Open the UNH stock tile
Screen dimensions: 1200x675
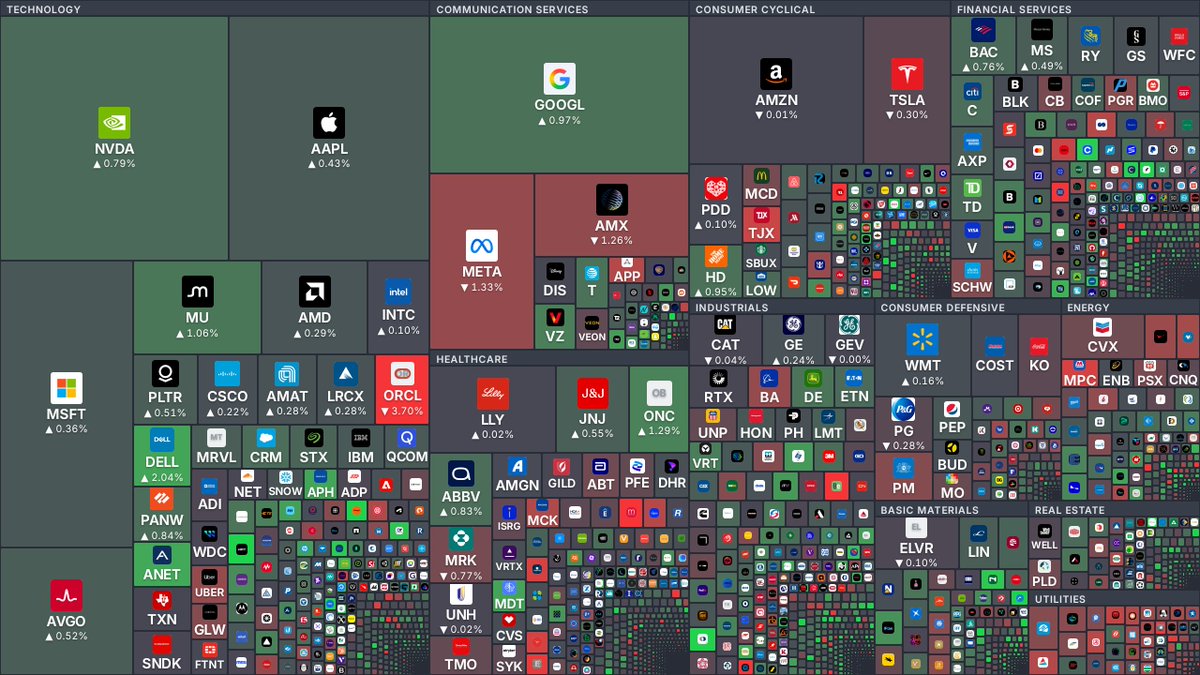(461, 609)
